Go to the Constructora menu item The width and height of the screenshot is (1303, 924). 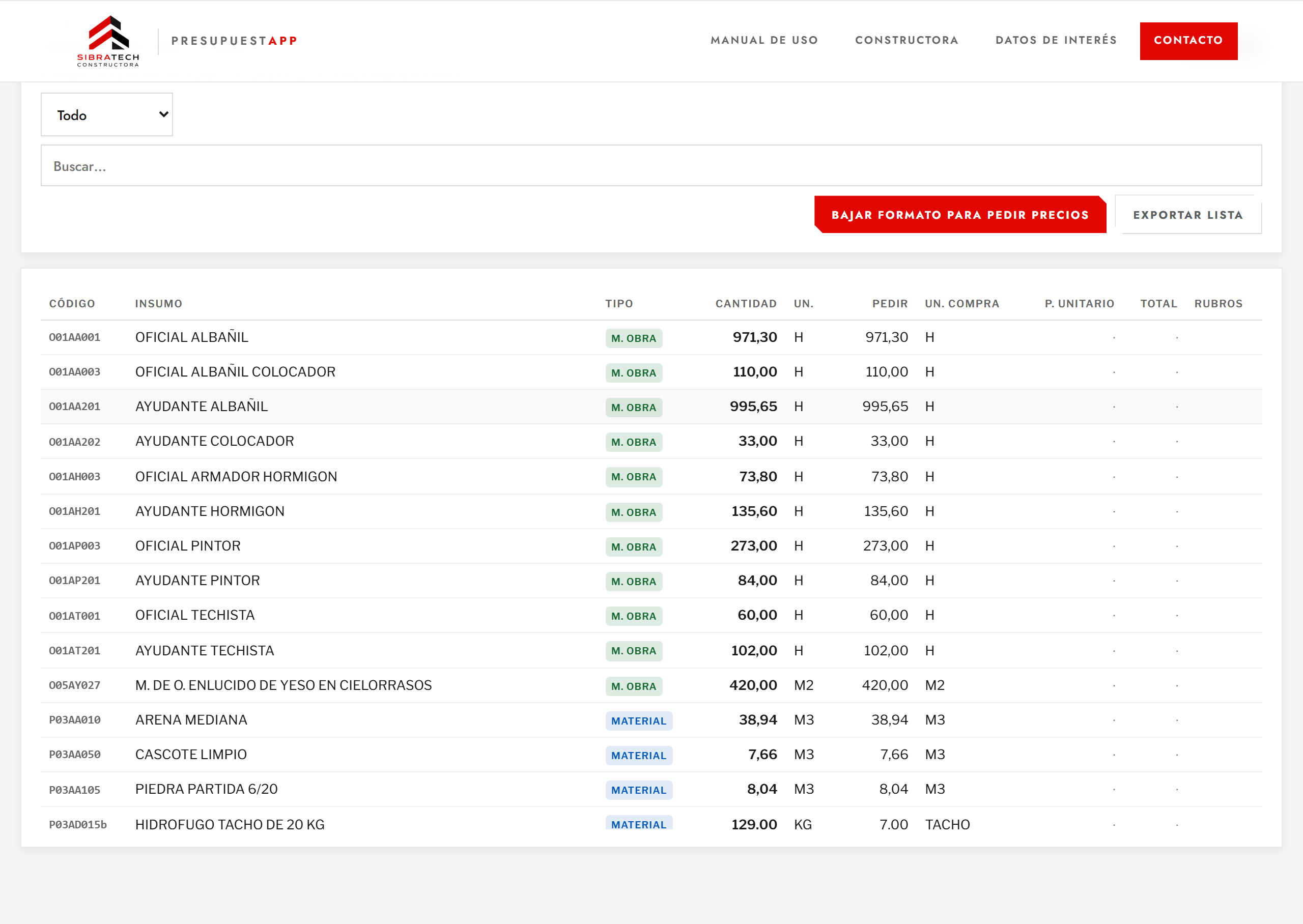coord(907,40)
